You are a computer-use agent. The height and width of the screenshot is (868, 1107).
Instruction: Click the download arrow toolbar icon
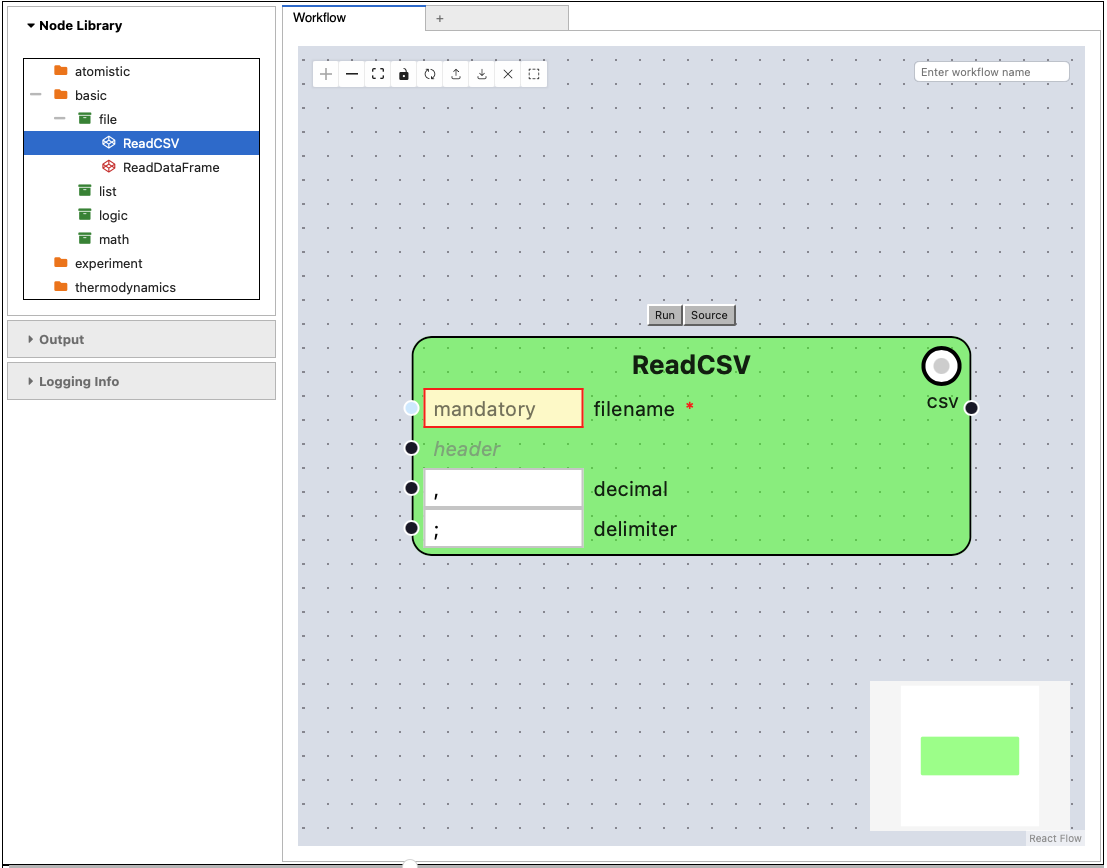482,74
